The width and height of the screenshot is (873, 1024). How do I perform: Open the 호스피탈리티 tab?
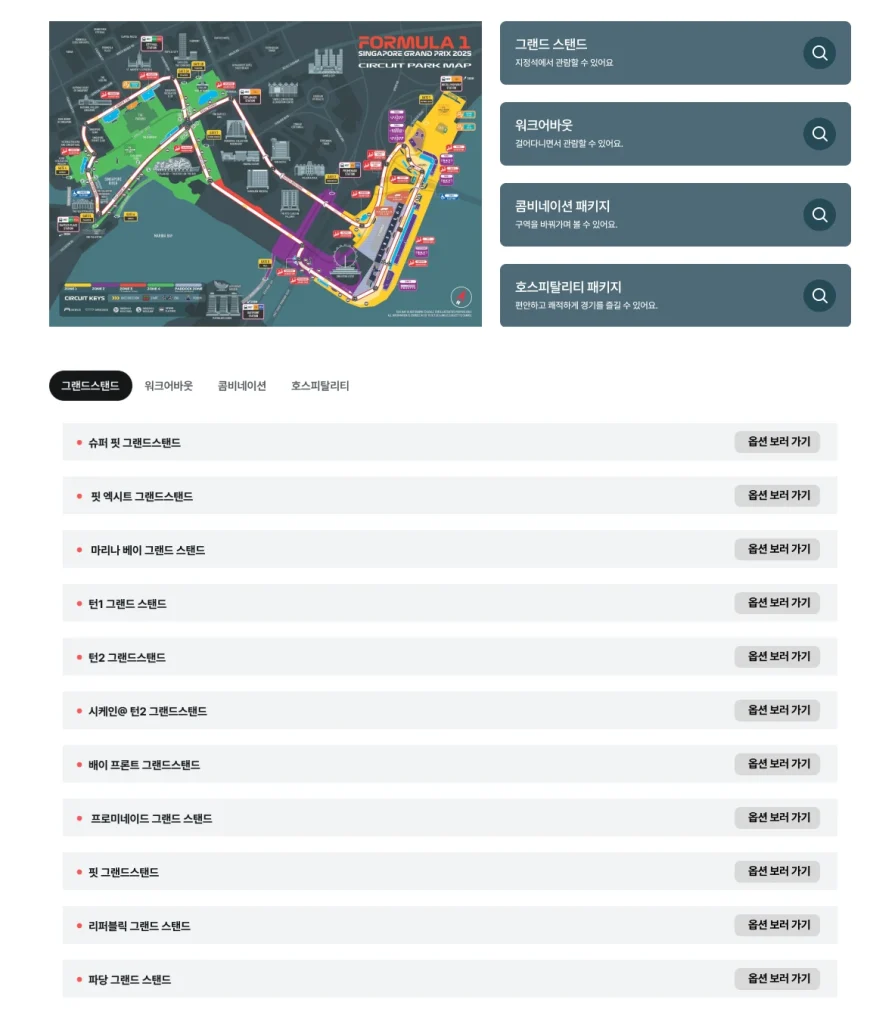click(x=320, y=386)
